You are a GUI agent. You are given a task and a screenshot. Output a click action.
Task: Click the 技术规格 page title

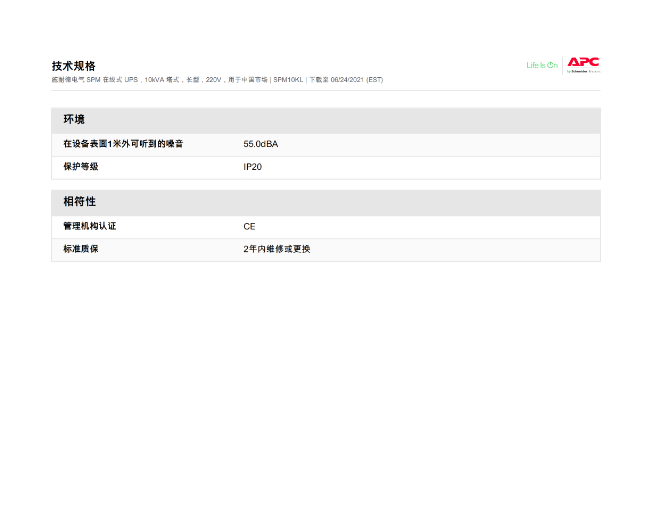click(74, 66)
